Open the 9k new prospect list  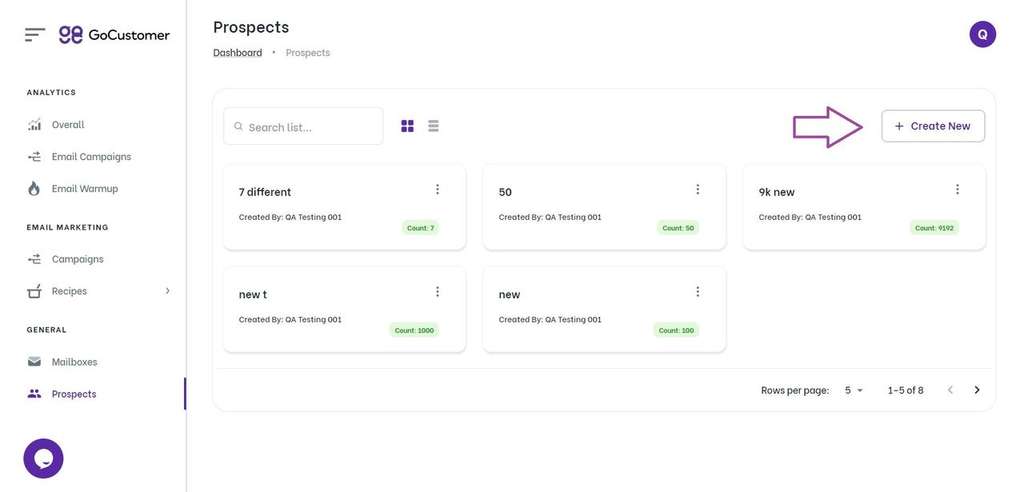click(x=864, y=206)
